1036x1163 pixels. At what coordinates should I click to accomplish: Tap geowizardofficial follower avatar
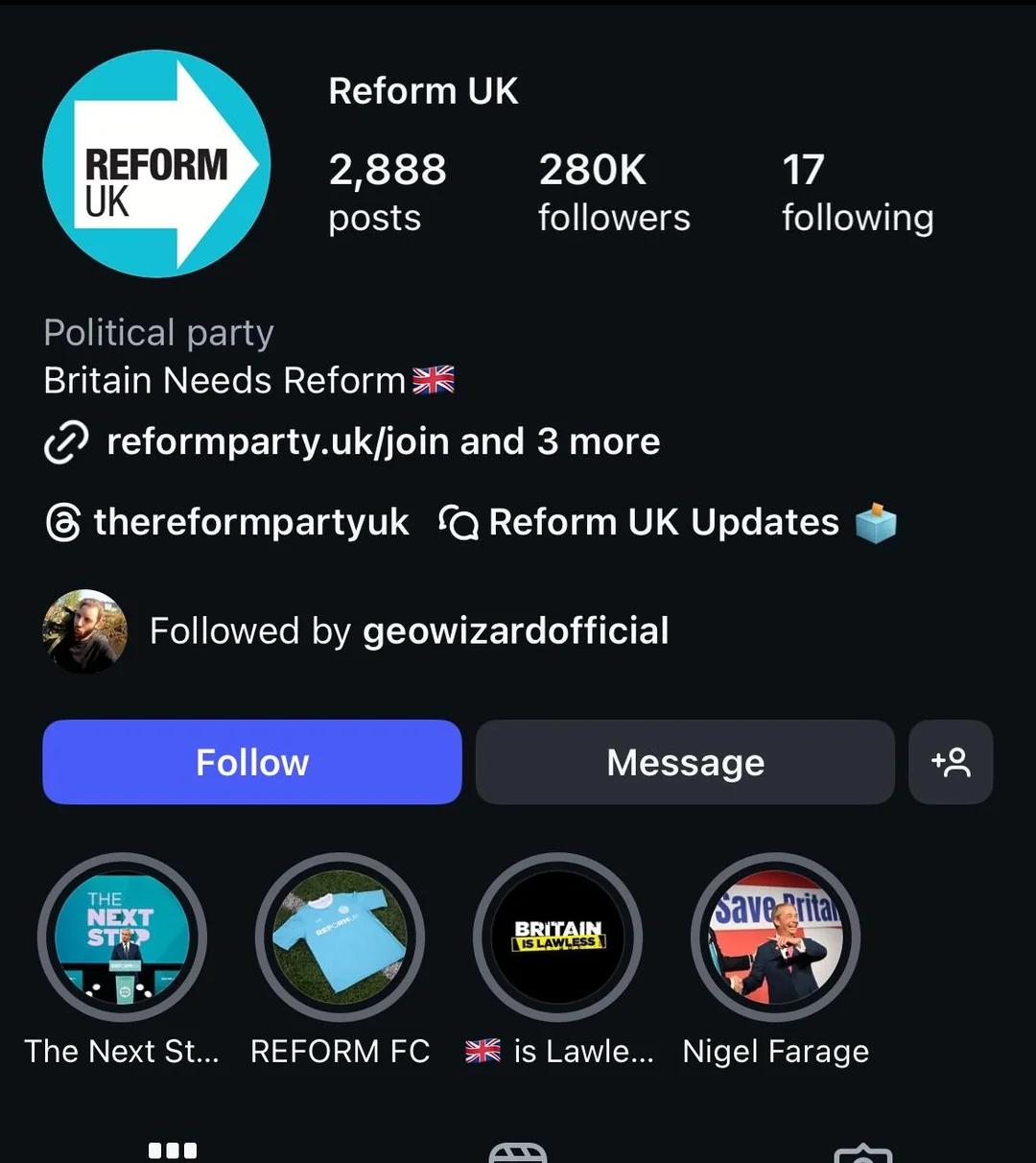pyautogui.click(x=85, y=630)
